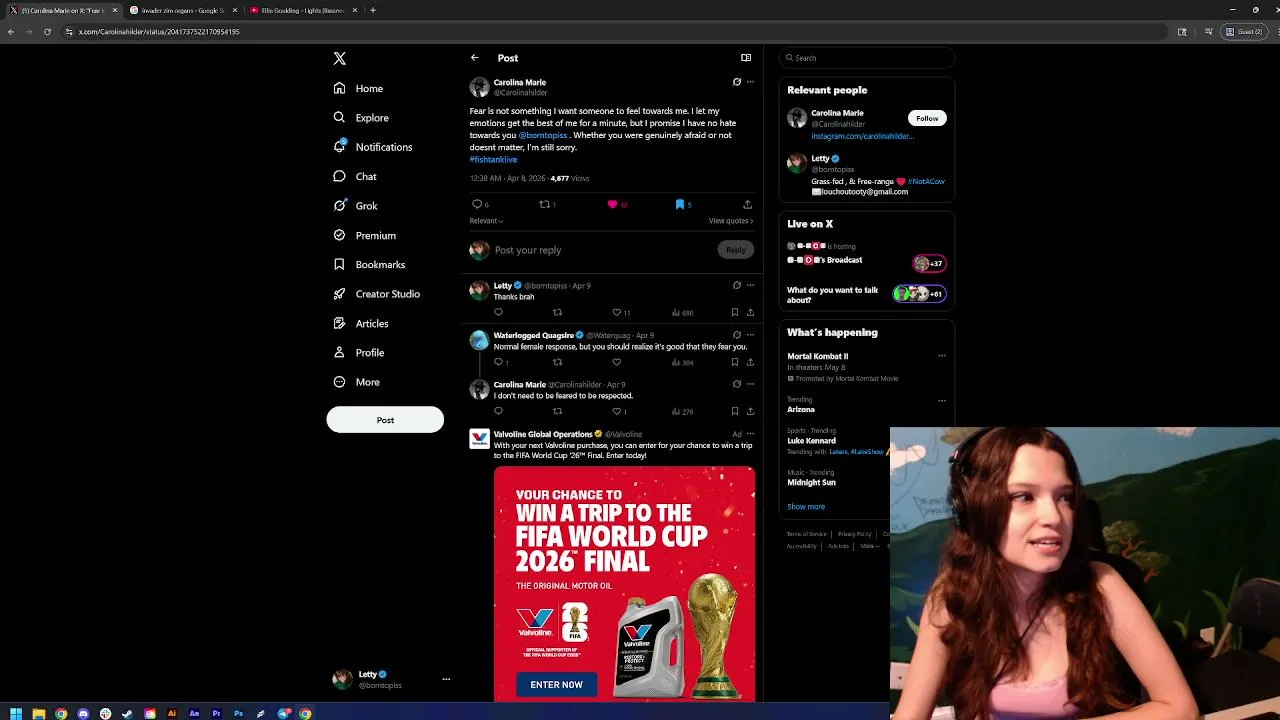Open Creator Studio

377,294
